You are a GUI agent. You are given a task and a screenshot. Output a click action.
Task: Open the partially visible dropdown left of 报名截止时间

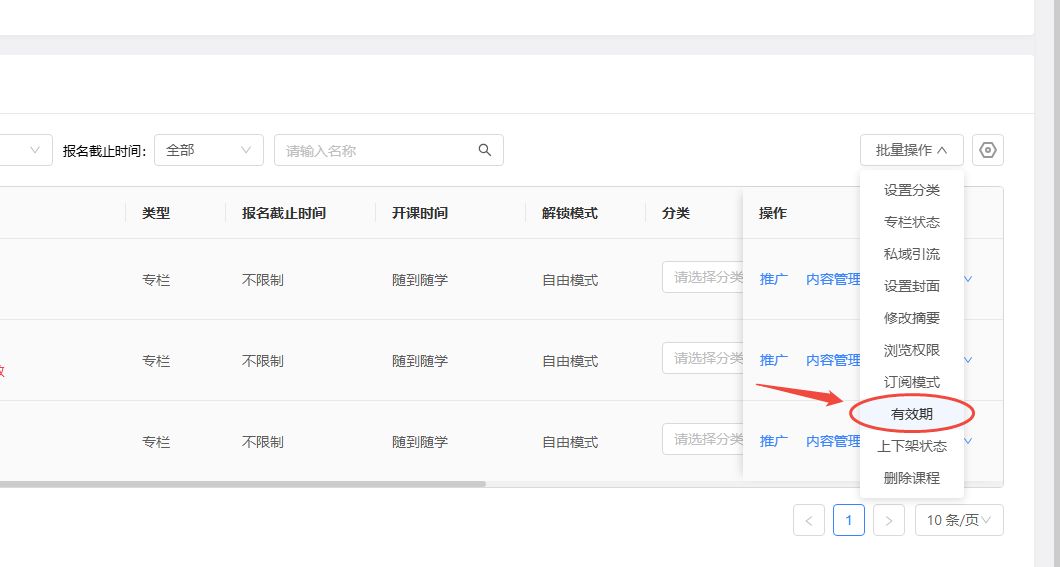click(x=26, y=150)
